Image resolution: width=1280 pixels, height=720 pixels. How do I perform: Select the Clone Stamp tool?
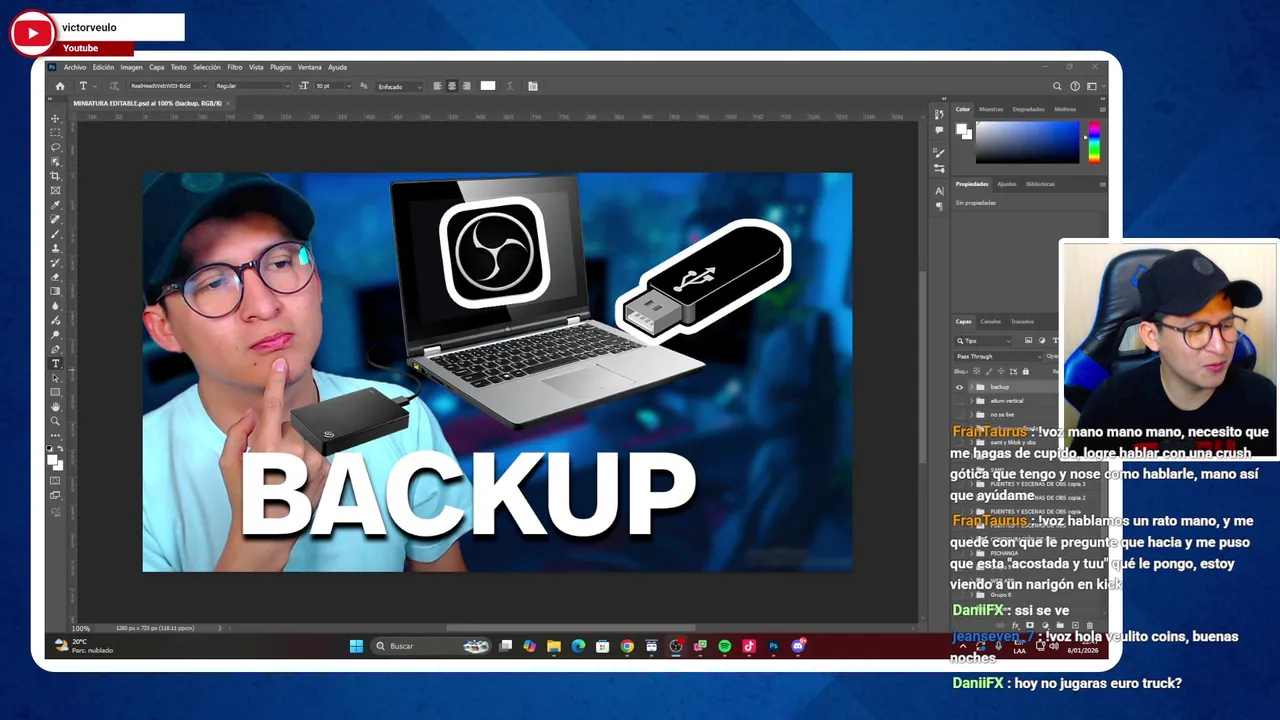(56, 247)
